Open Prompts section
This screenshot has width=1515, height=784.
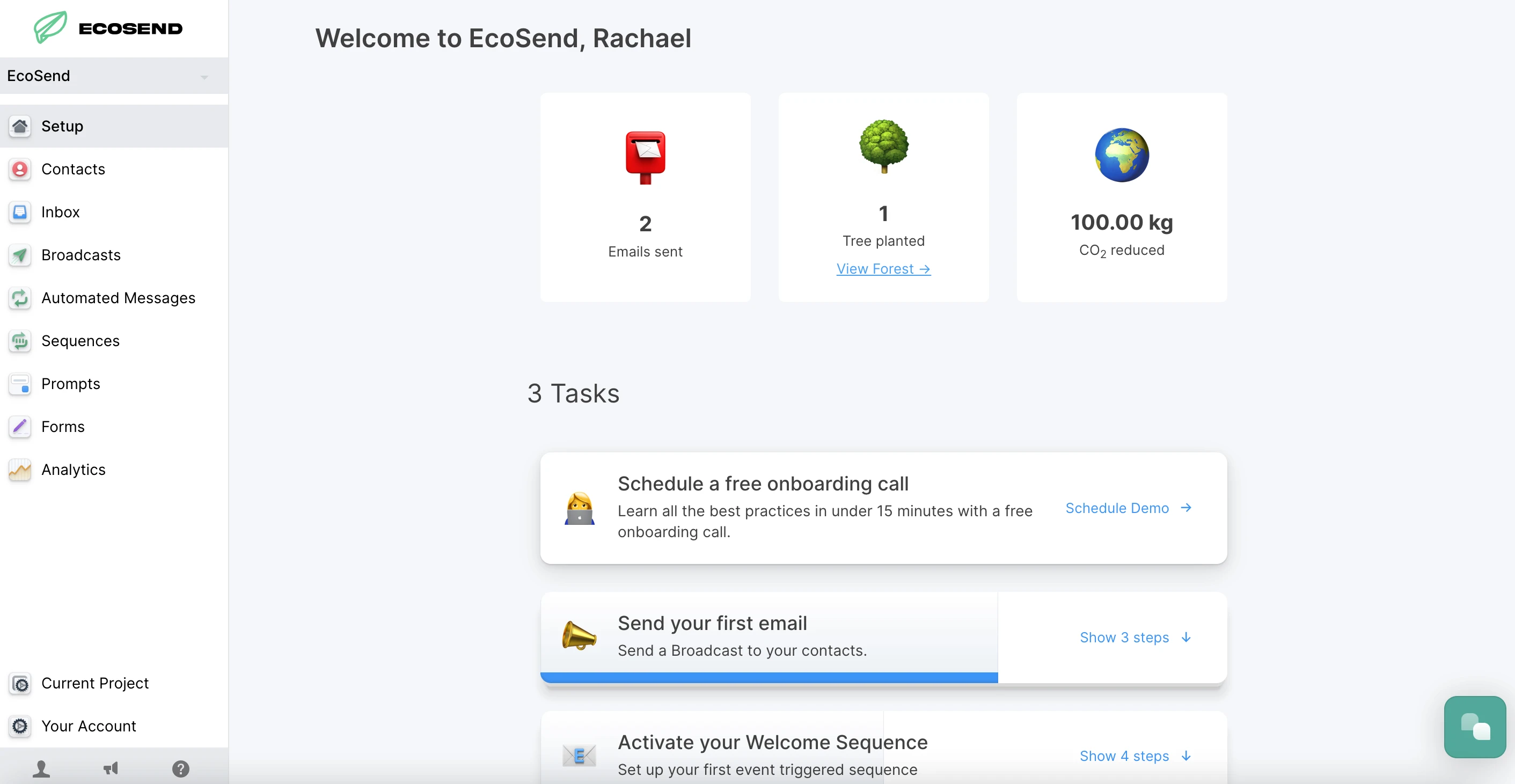coord(70,383)
